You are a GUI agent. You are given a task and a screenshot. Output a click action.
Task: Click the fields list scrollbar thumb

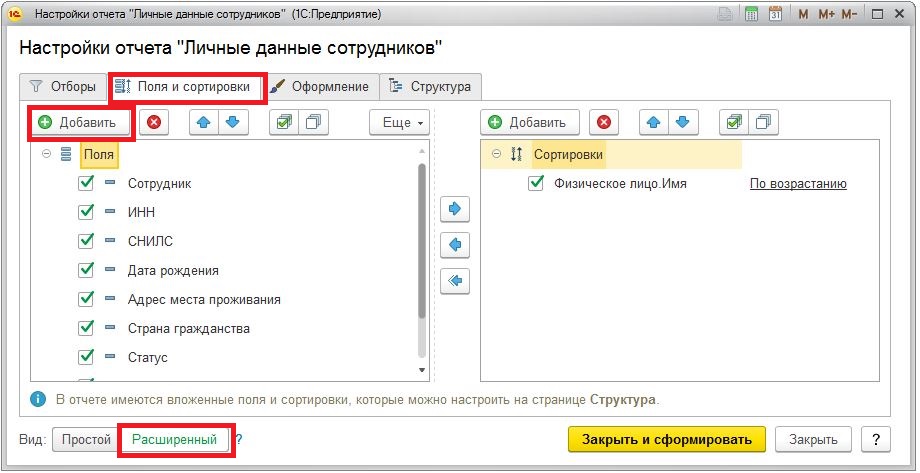pos(421,241)
